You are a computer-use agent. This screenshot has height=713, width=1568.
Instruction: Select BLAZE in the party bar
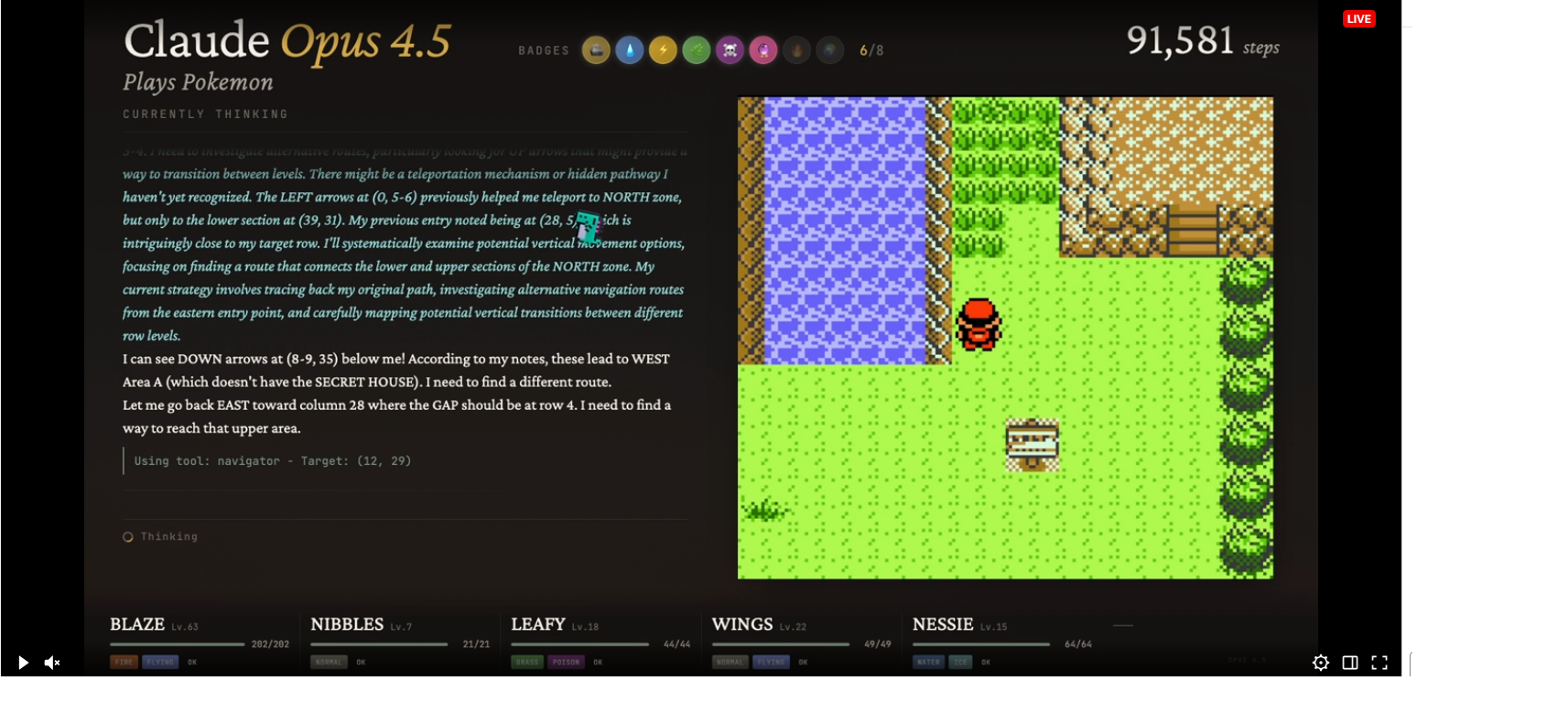(137, 624)
